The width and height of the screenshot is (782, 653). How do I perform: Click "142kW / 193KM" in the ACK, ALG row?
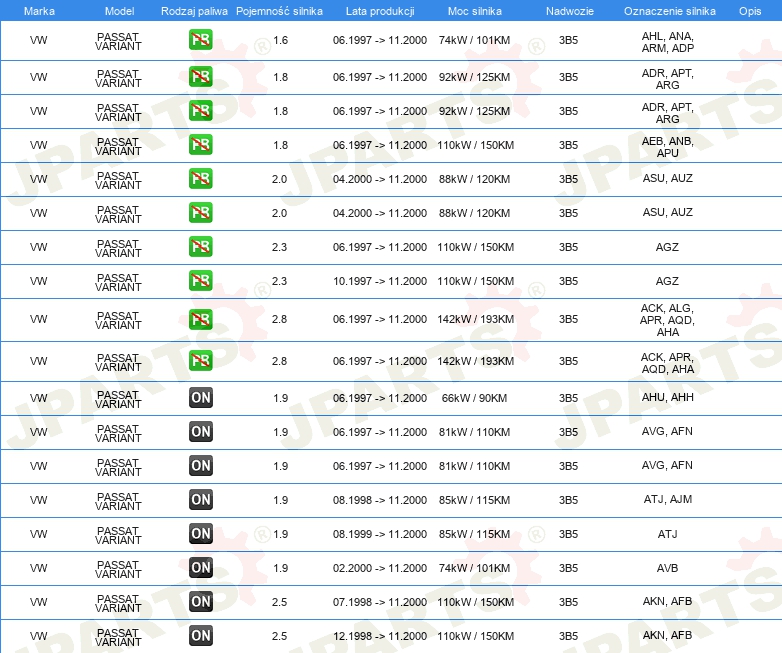(475, 319)
